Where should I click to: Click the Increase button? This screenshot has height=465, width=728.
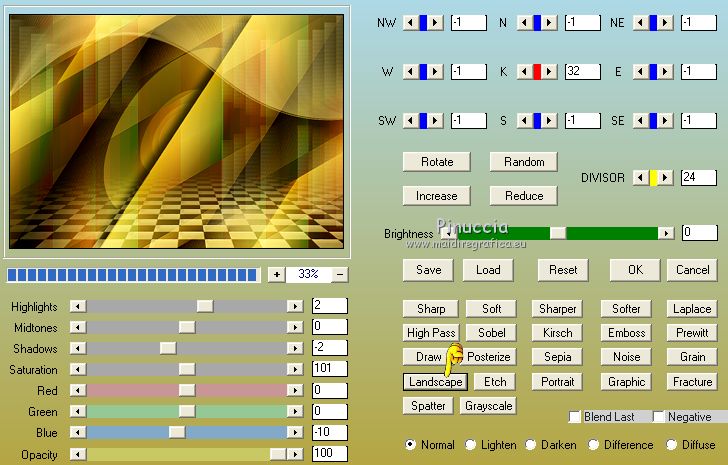(x=437, y=196)
